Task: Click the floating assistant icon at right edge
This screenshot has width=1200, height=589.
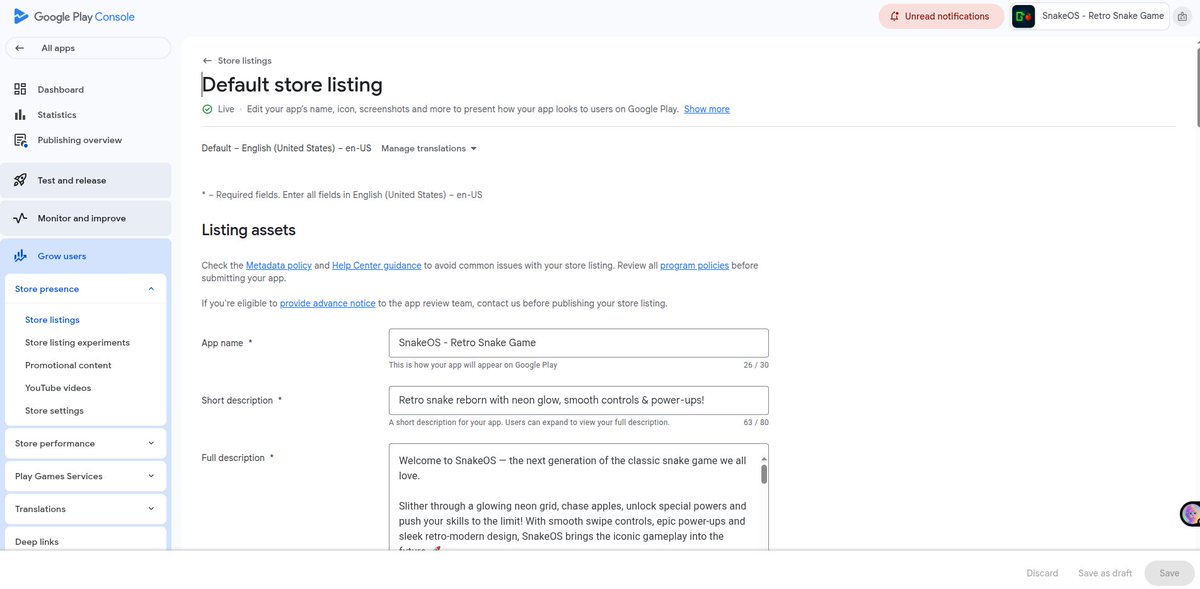Action: pos(1190,514)
